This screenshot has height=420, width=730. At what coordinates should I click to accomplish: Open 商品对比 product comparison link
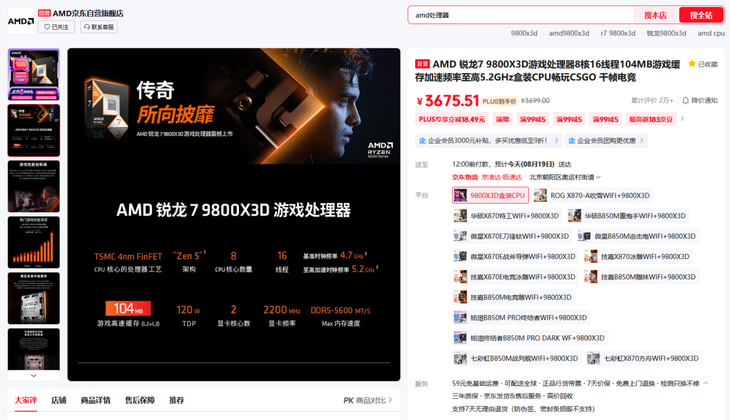pyautogui.click(x=368, y=400)
